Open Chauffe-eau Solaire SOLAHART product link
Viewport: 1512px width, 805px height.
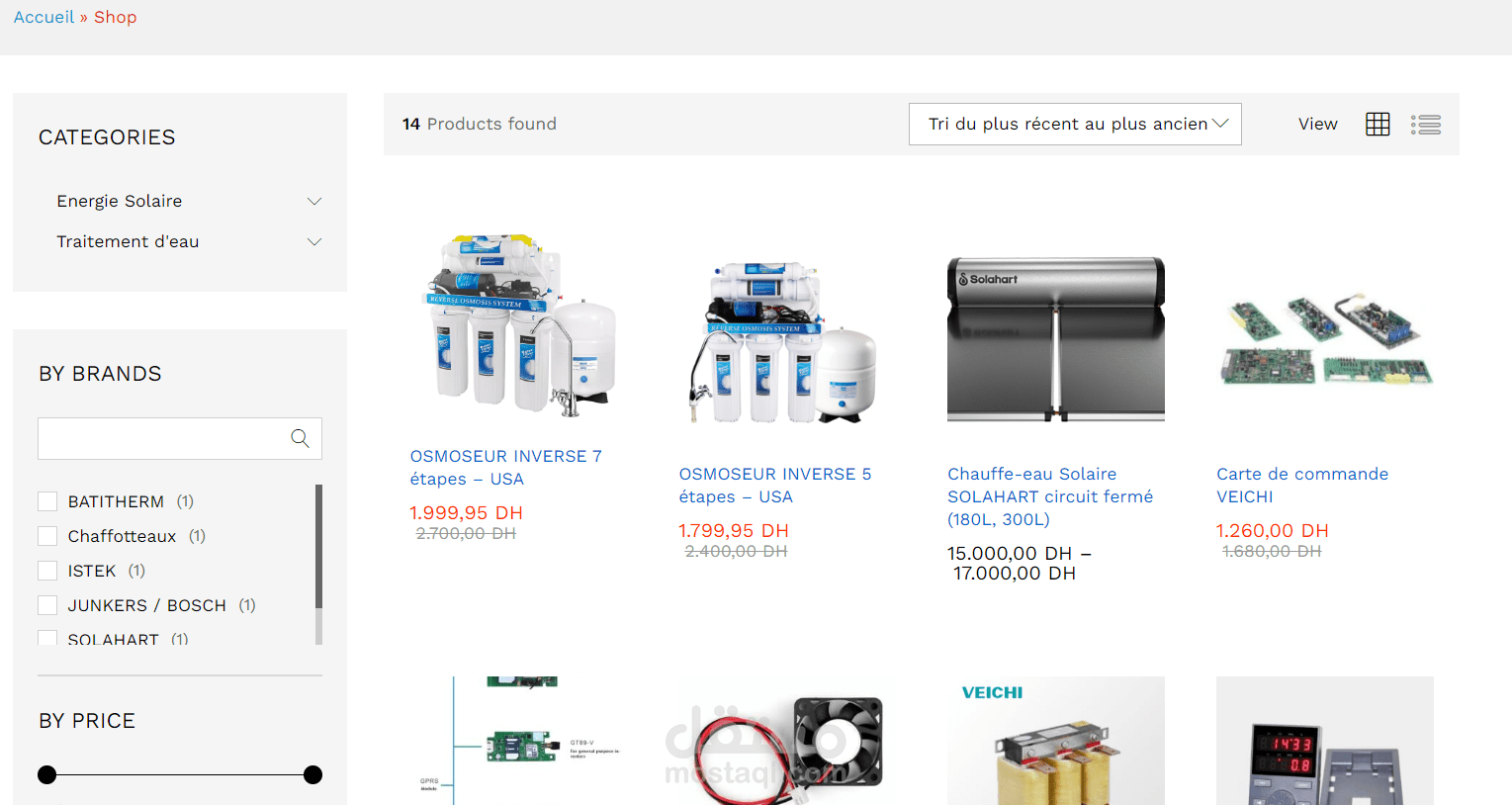1050,496
